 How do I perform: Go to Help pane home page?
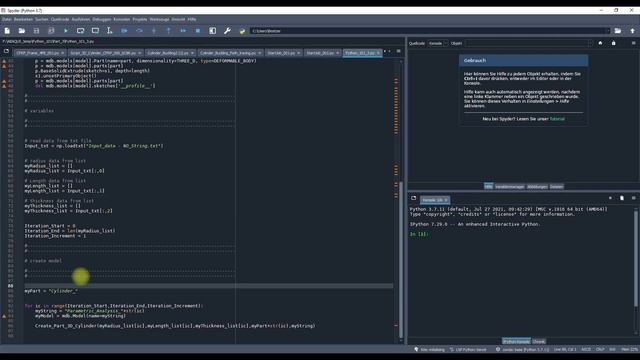tap(600, 43)
